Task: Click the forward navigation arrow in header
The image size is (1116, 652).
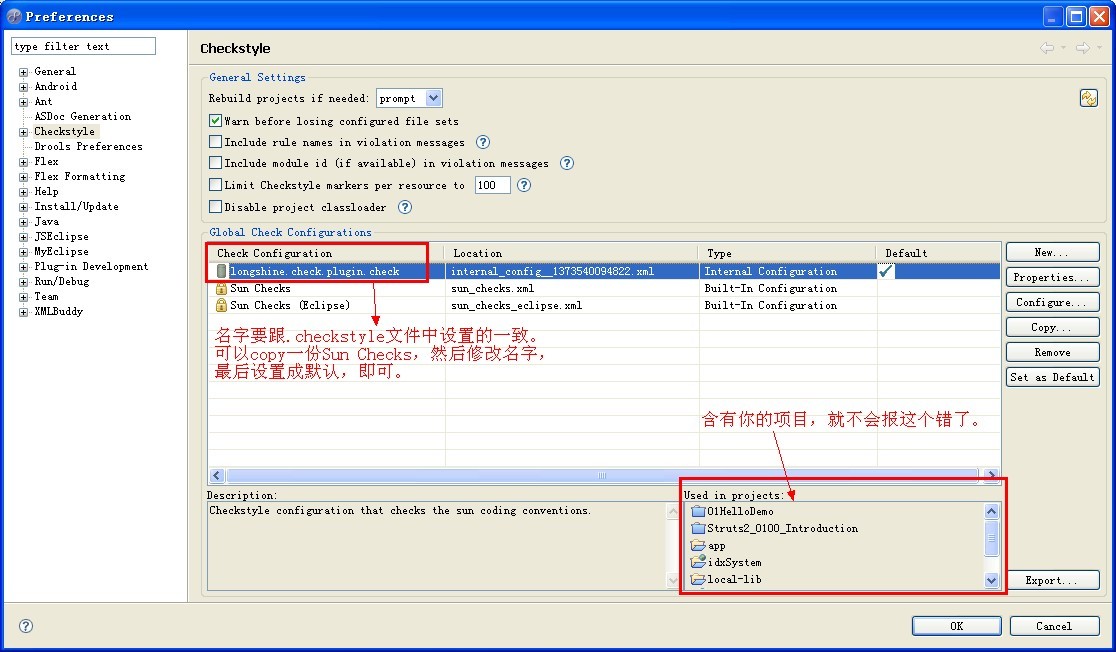Action: (1083, 48)
